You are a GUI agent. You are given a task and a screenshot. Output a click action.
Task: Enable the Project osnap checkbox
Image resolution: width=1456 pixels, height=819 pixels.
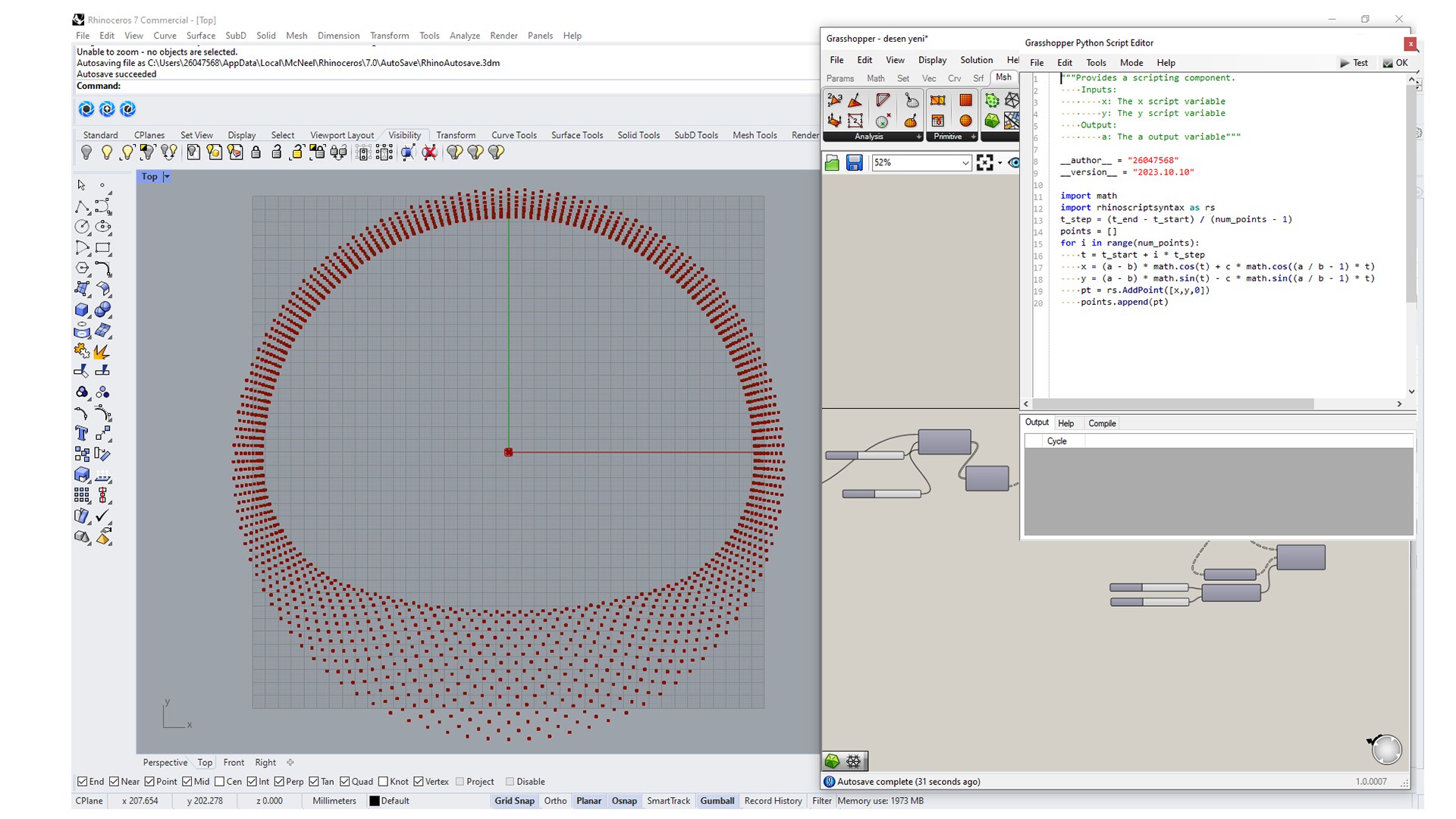coord(460,782)
